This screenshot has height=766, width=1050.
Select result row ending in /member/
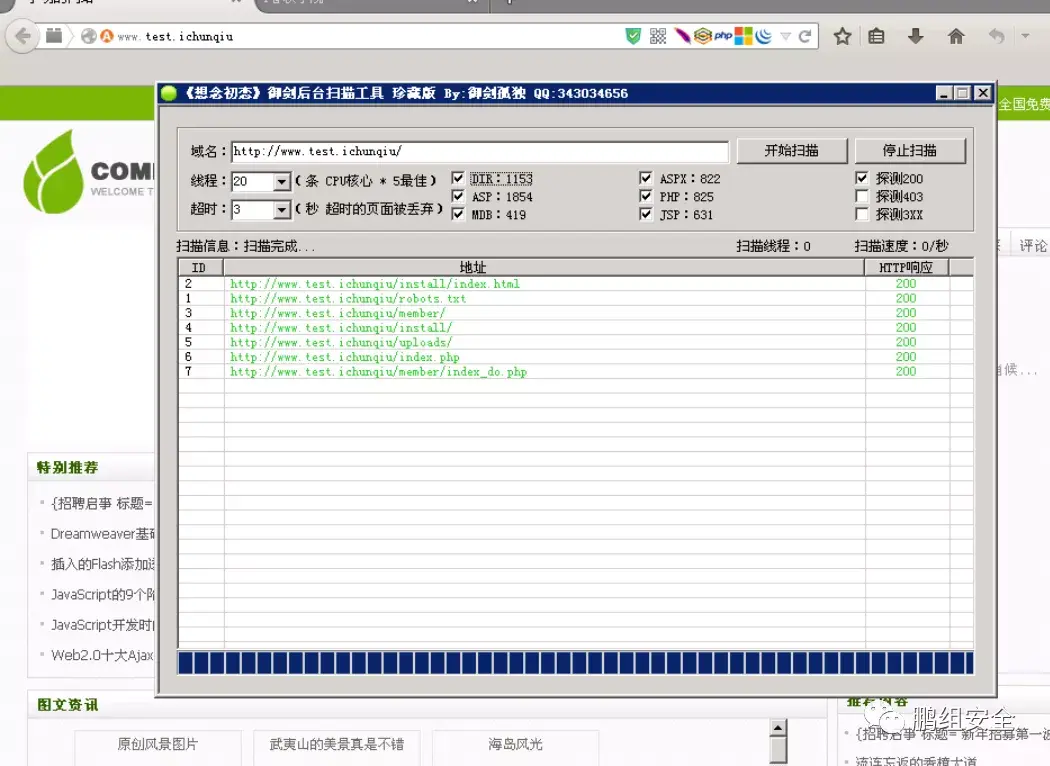click(x=576, y=313)
